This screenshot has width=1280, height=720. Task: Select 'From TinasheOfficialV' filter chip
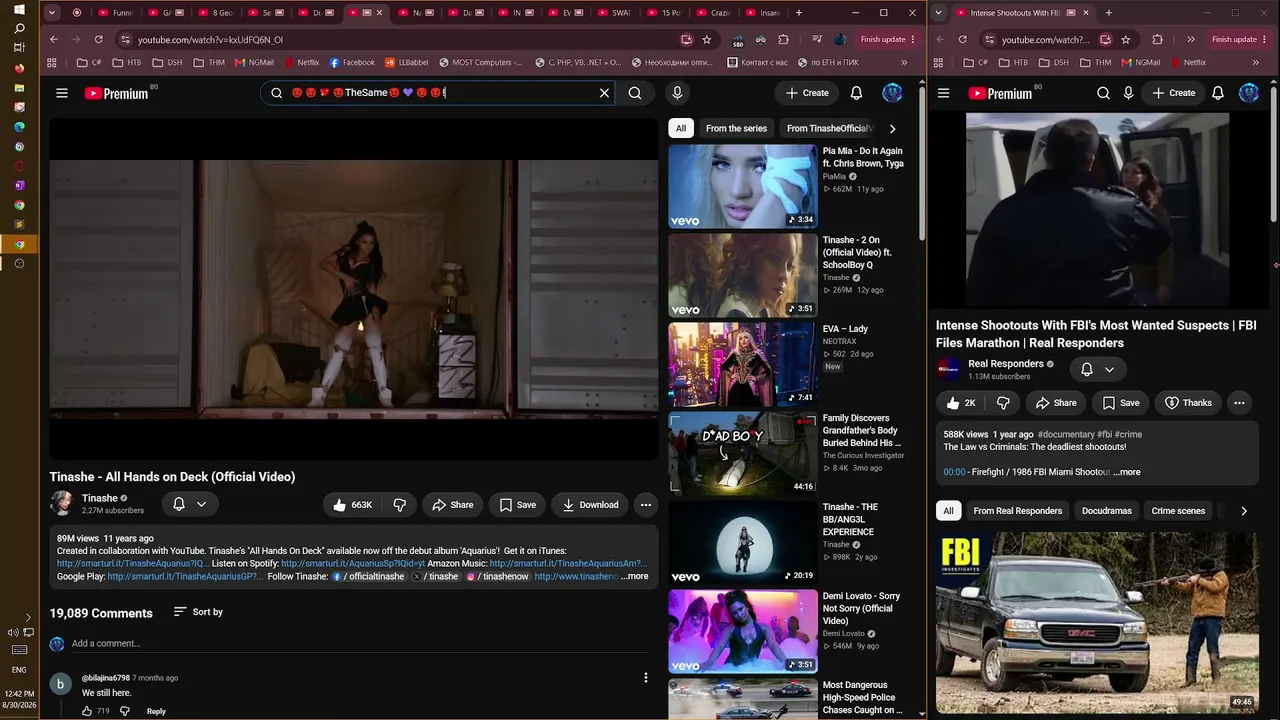pyautogui.click(x=830, y=128)
